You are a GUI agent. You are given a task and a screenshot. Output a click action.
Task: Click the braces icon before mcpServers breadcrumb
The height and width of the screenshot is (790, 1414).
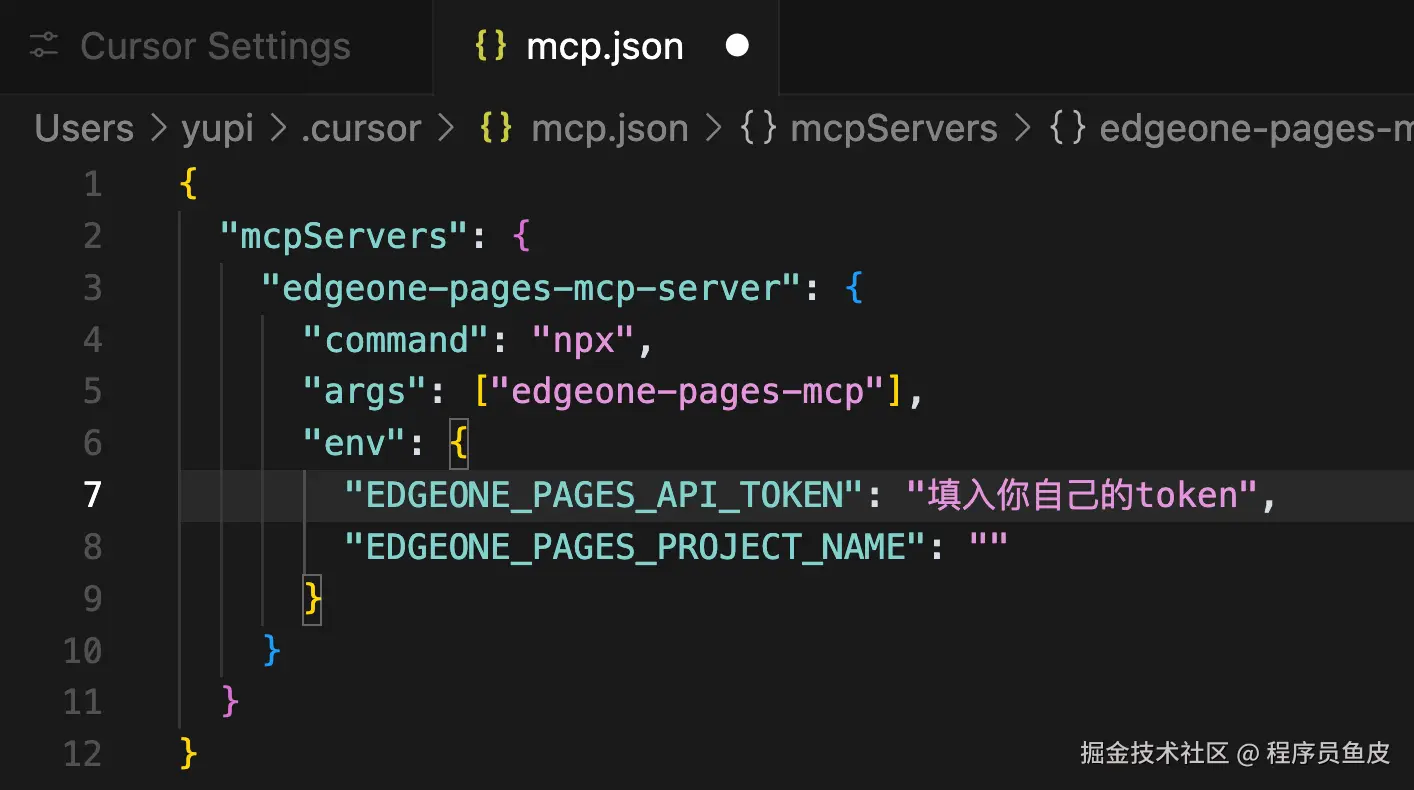pyautogui.click(x=758, y=128)
